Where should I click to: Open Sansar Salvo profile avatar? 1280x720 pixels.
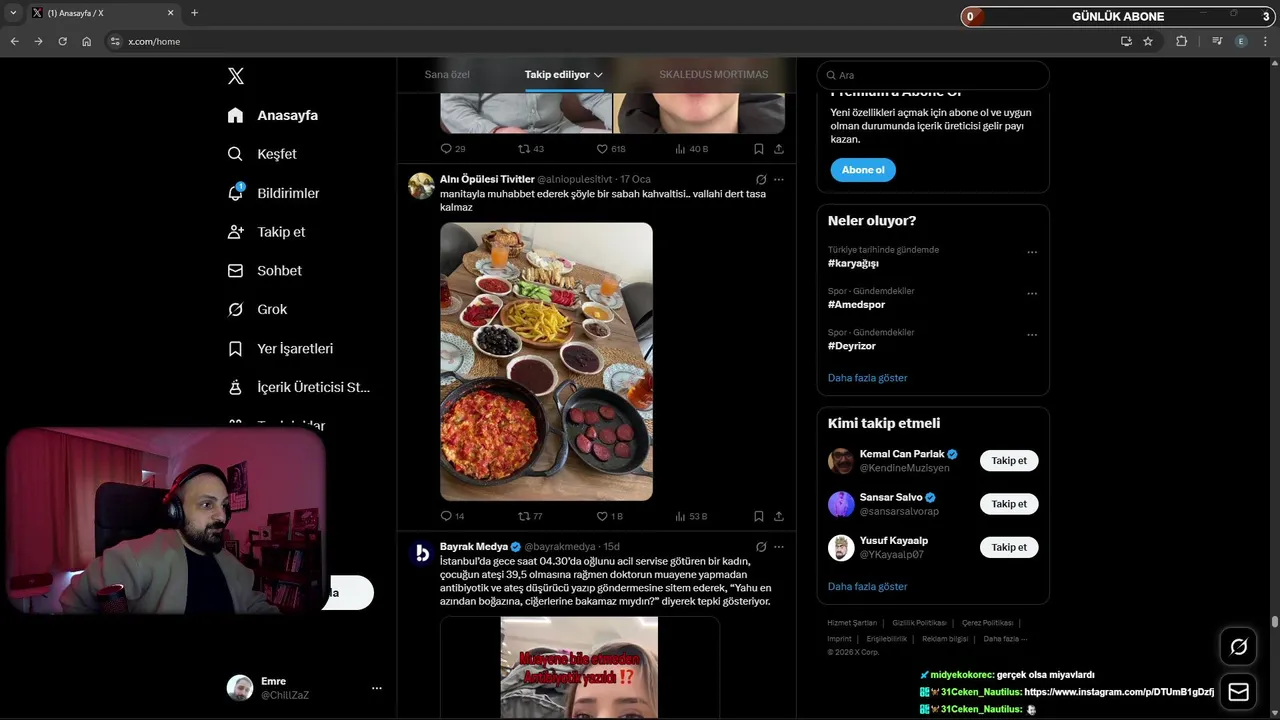pos(841,504)
